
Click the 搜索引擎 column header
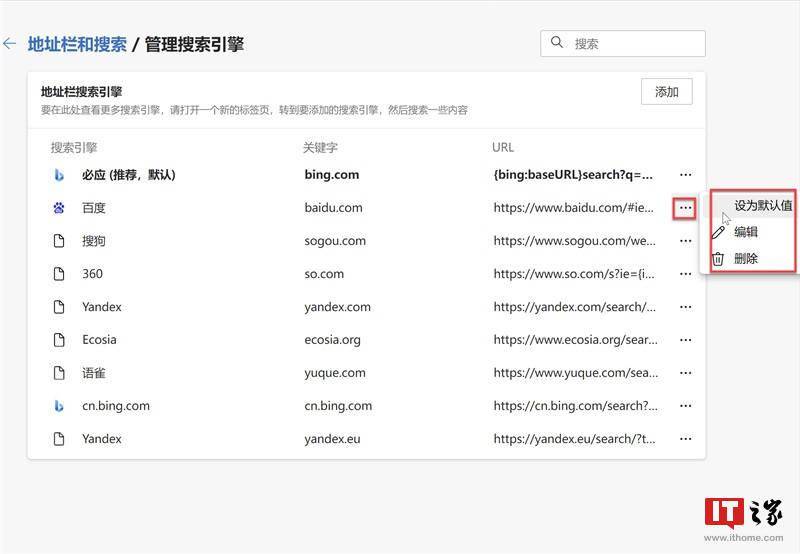pos(74,148)
